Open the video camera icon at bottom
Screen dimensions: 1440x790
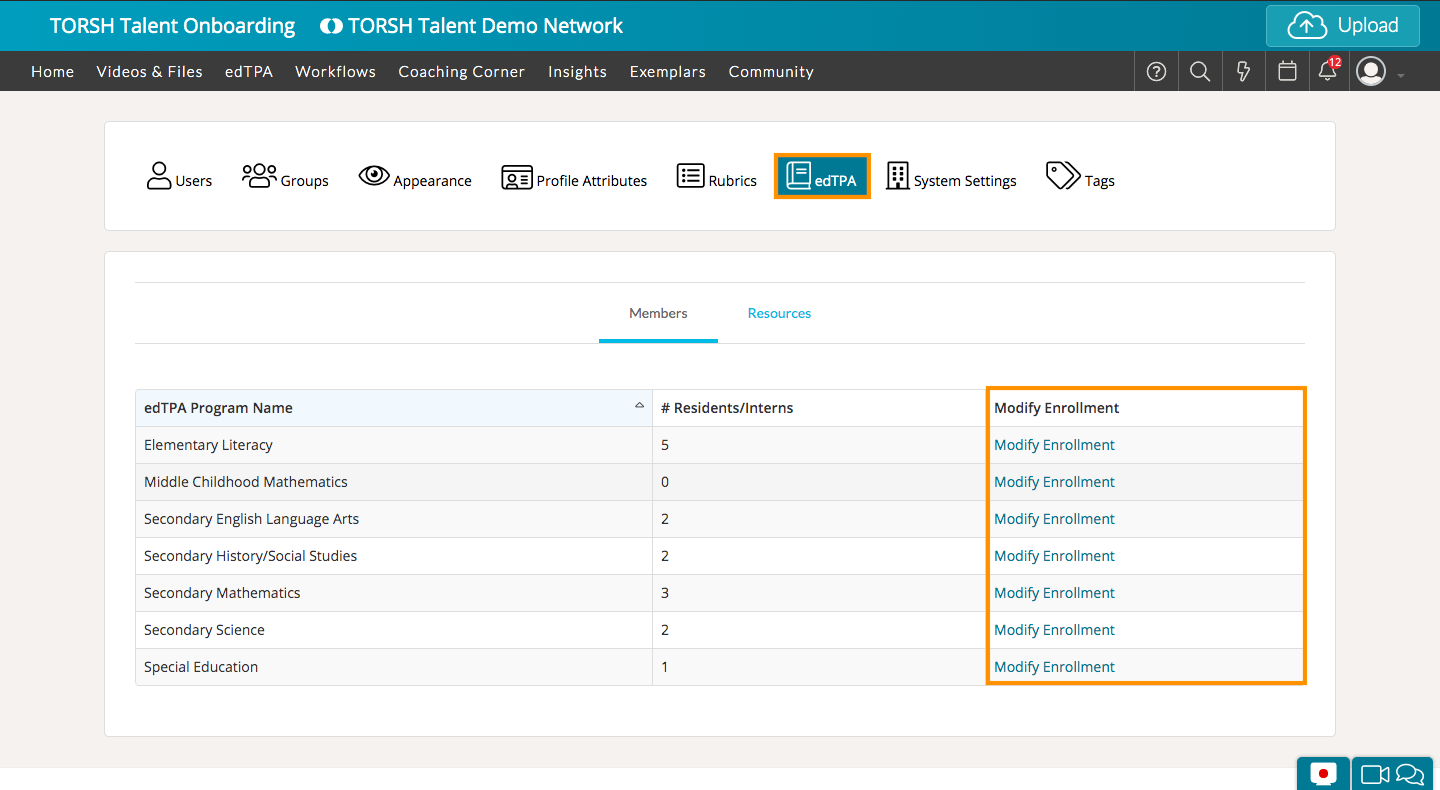(1376, 775)
